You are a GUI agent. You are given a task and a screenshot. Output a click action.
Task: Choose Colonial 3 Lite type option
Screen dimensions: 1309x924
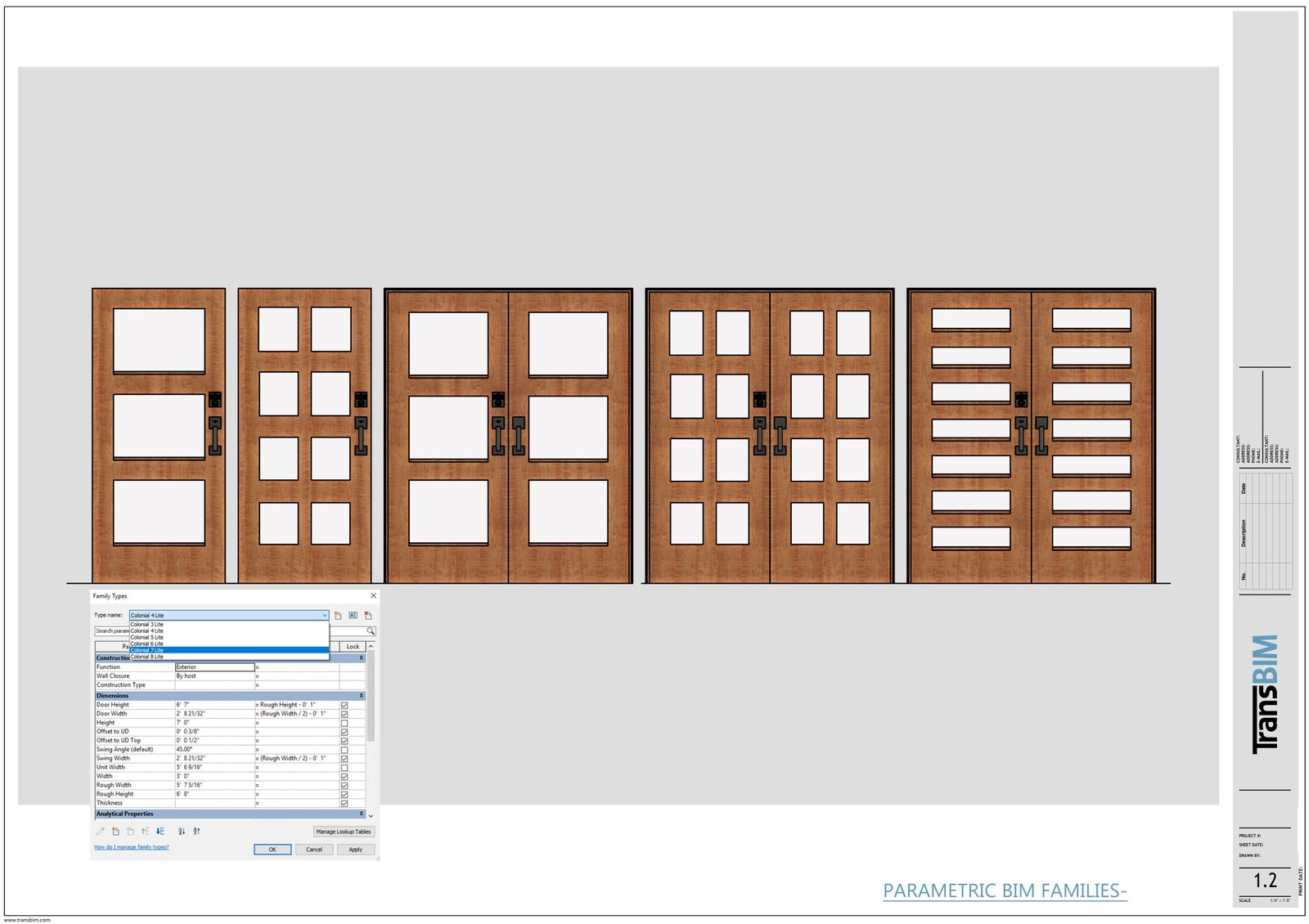click(x=147, y=624)
